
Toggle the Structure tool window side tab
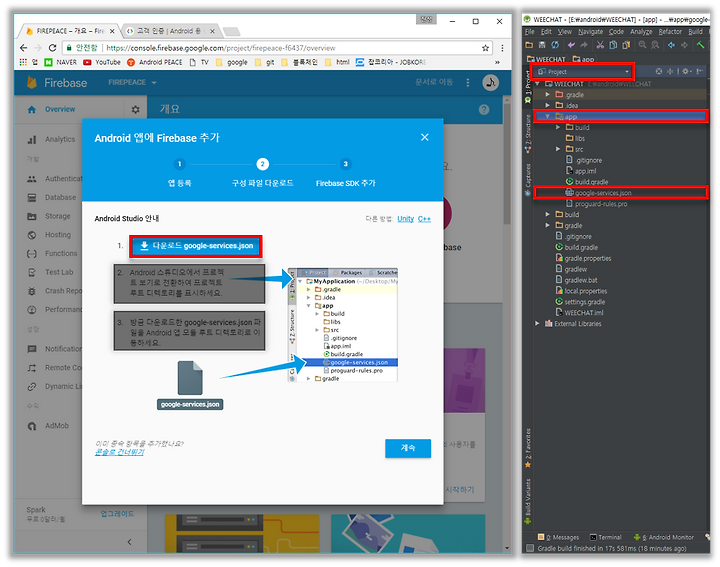(528, 132)
